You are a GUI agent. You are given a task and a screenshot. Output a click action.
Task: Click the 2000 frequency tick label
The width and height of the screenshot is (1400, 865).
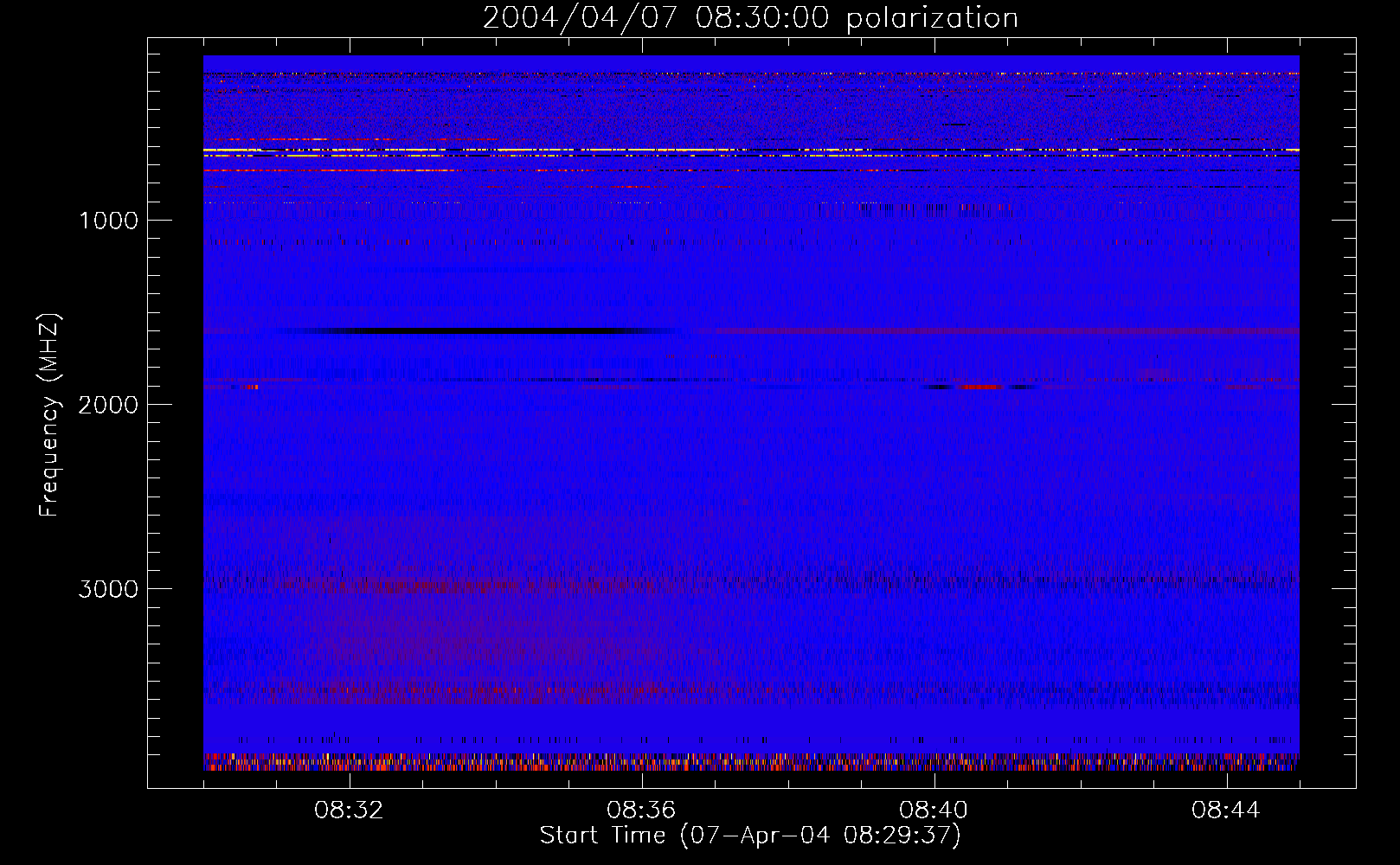click(x=108, y=405)
